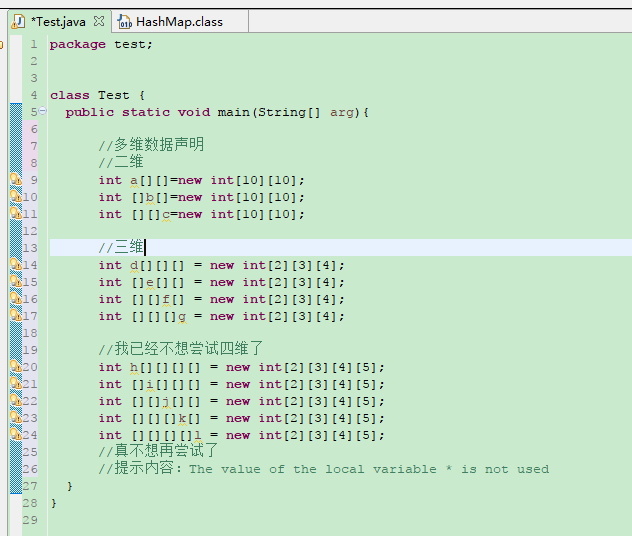
Task: Click the variable 'g' on line 17
Action: click(x=182, y=317)
